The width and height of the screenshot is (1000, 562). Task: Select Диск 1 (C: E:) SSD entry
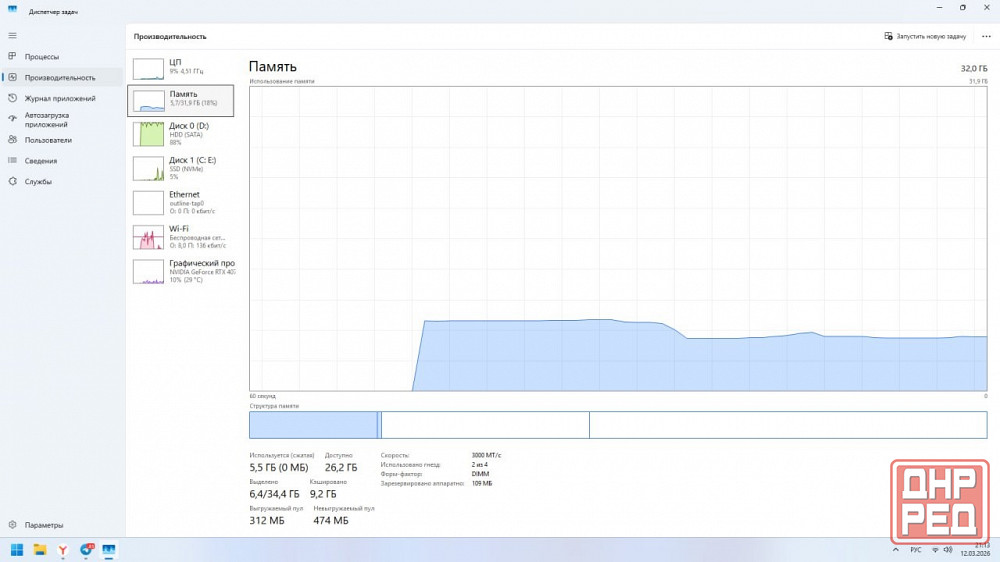click(180, 167)
